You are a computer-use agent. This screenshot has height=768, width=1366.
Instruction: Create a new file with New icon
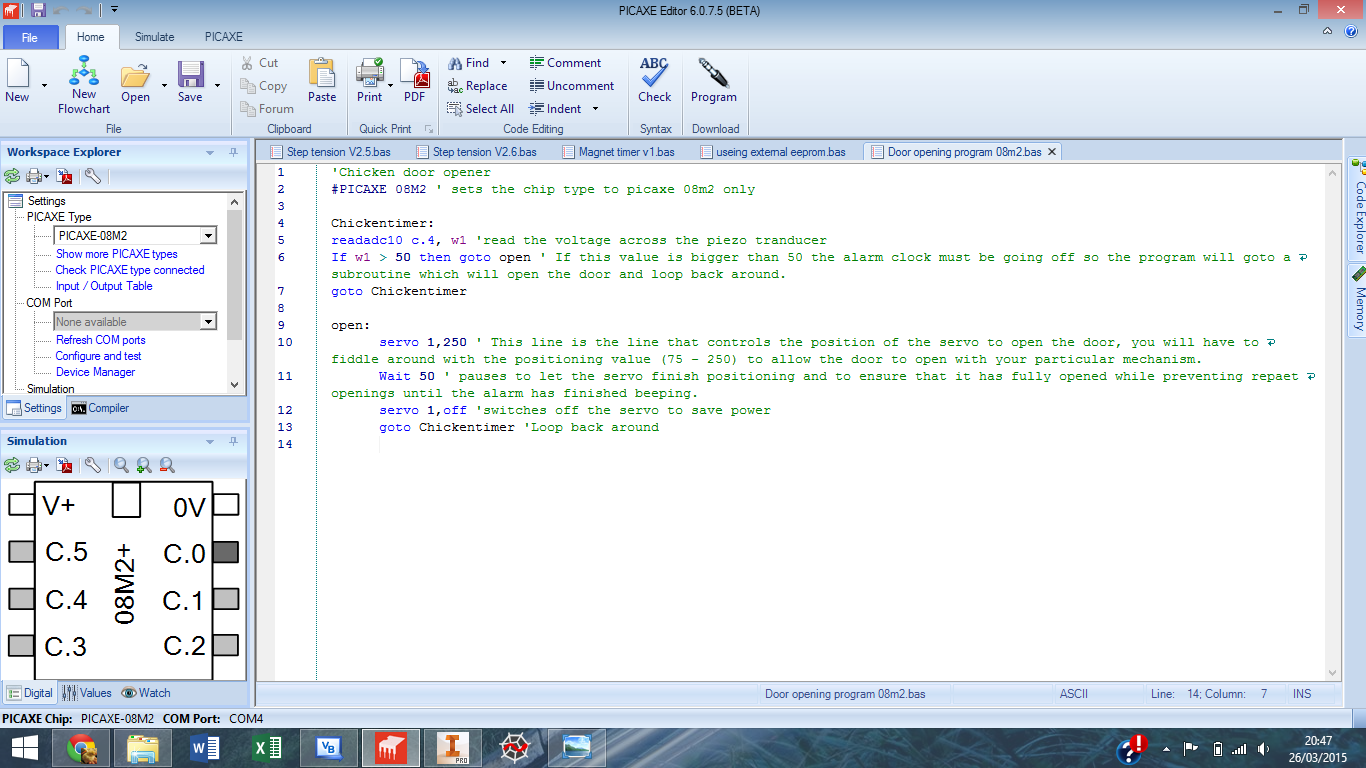[18, 80]
